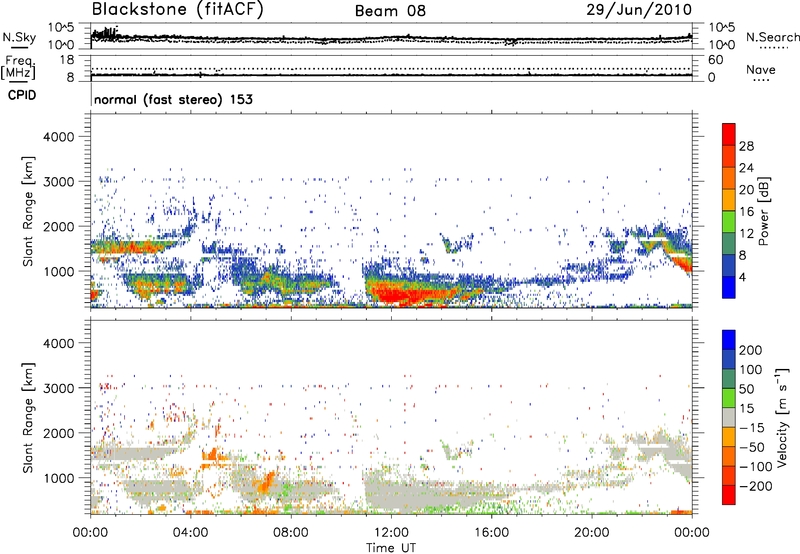This screenshot has height=554, width=800.
Task: Click the 50–100 m/s teal Velocity swatch
Action: point(729,379)
